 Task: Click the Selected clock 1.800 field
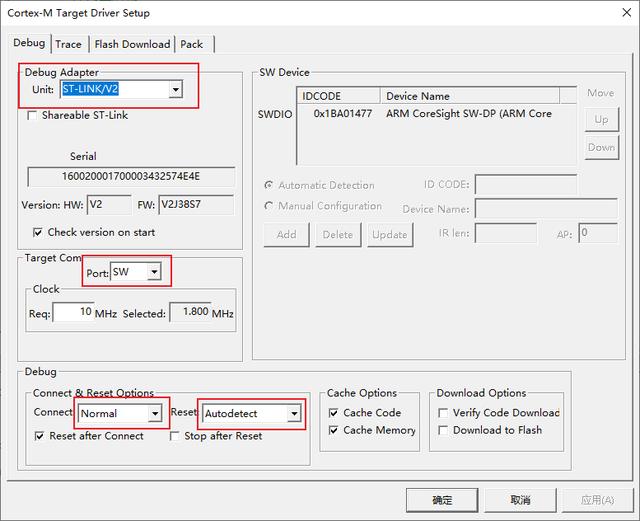pyautogui.click(x=190, y=312)
